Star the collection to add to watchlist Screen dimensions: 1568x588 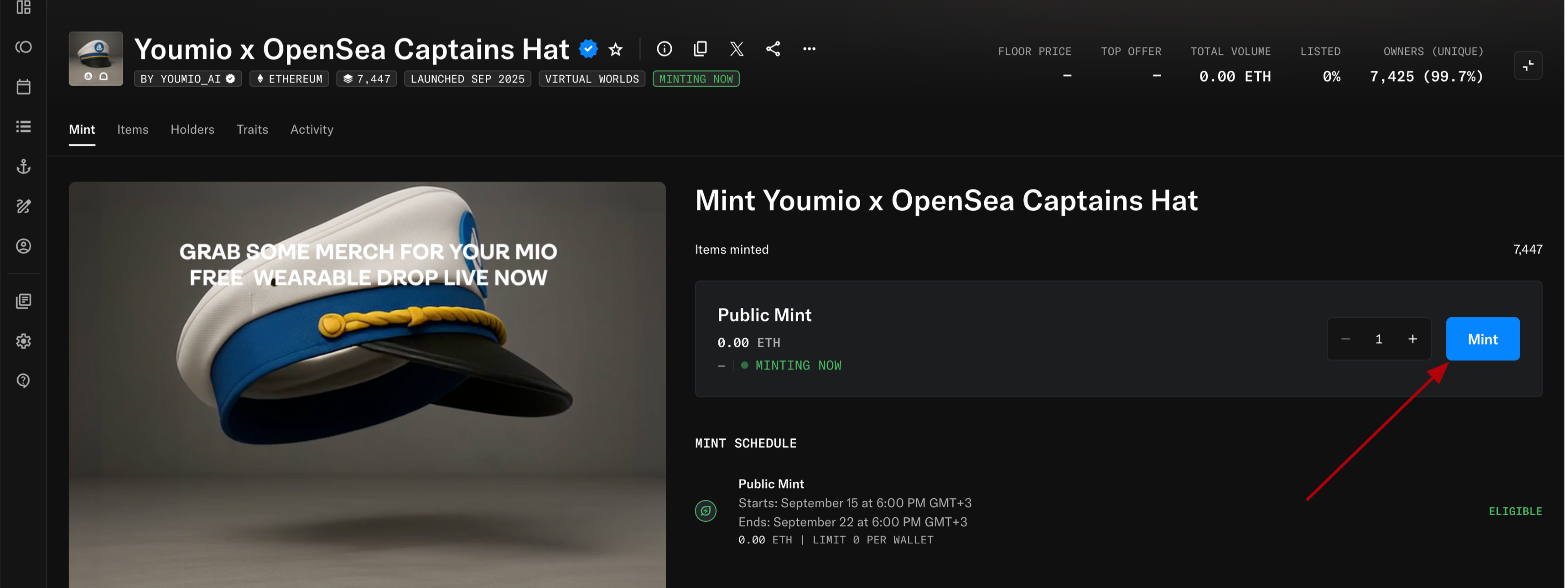[615, 49]
